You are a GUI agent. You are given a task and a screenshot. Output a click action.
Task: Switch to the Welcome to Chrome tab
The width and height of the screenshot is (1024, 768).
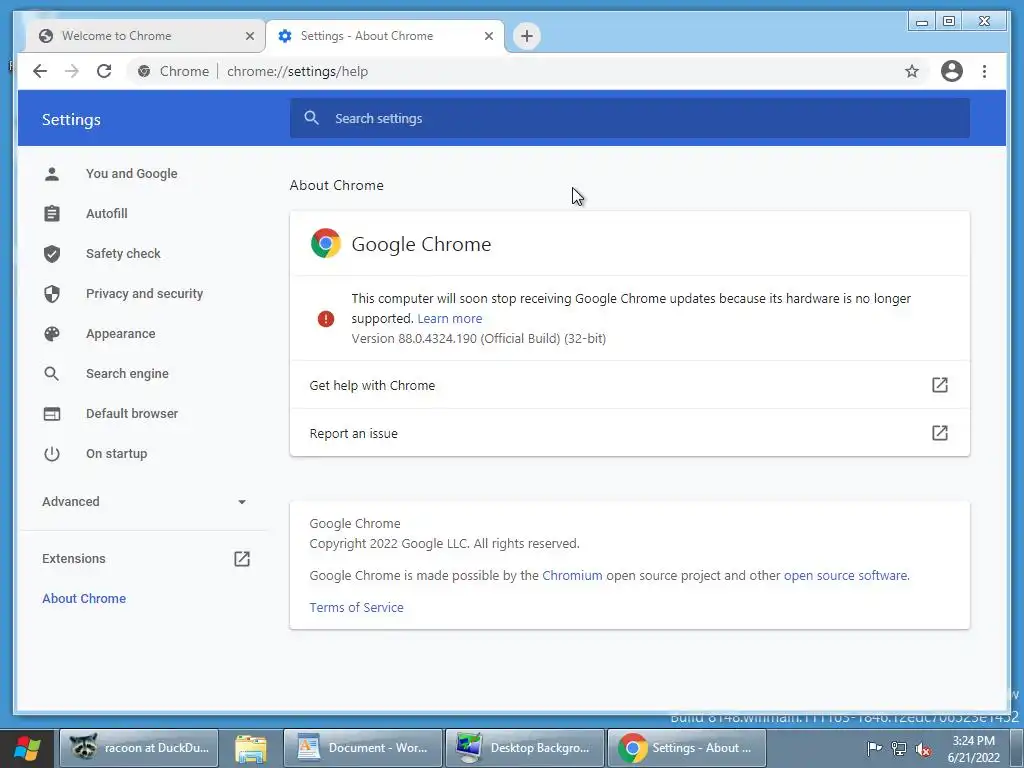point(144,36)
